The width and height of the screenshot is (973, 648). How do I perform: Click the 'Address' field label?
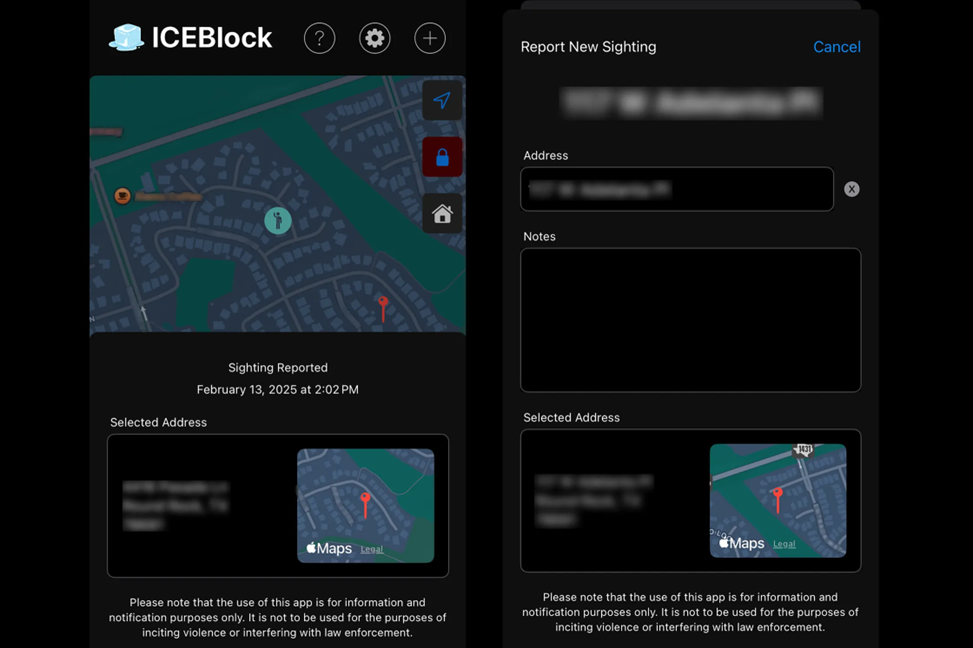pos(545,155)
